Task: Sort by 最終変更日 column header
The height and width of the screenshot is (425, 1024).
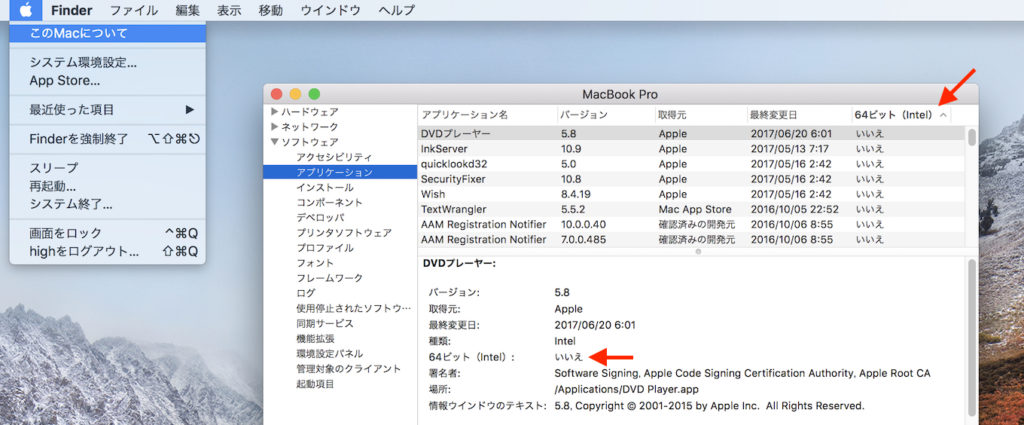Action: pyautogui.click(x=800, y=115)
